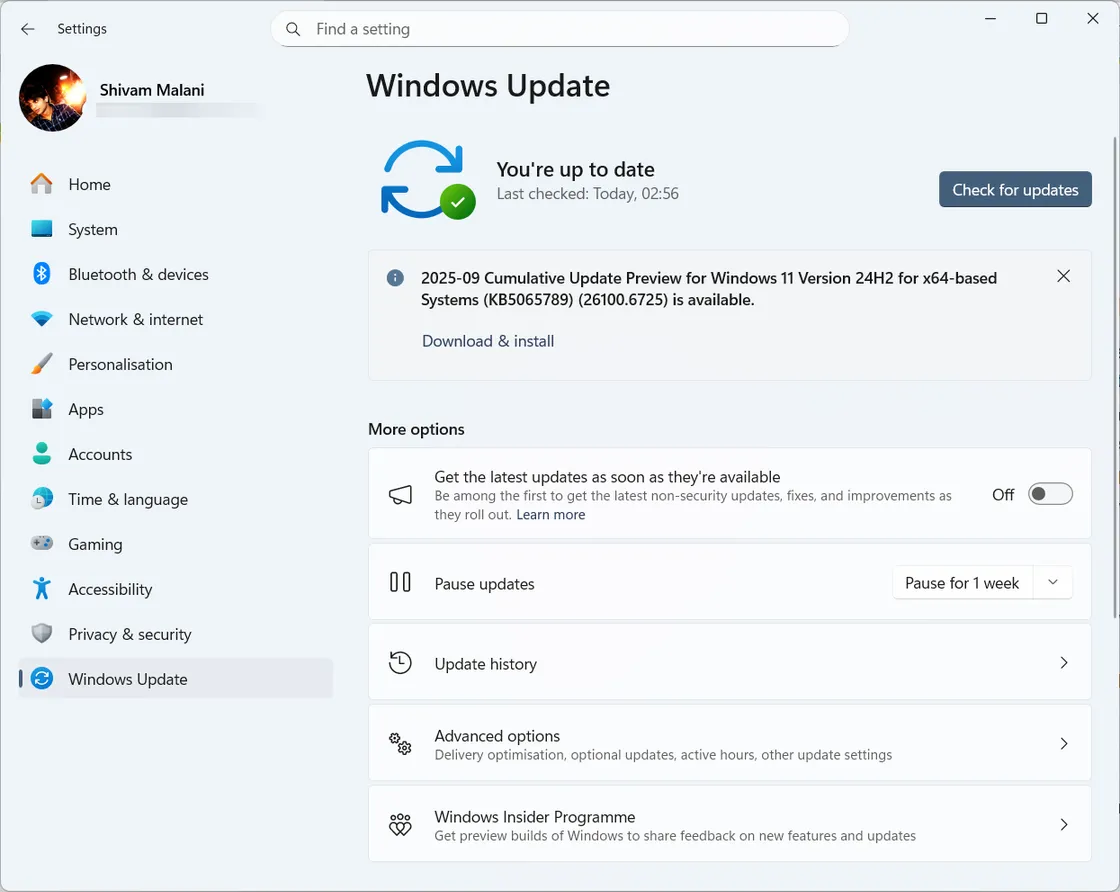
Task: Go to the Home menu item
Action: tap(89, 184)
